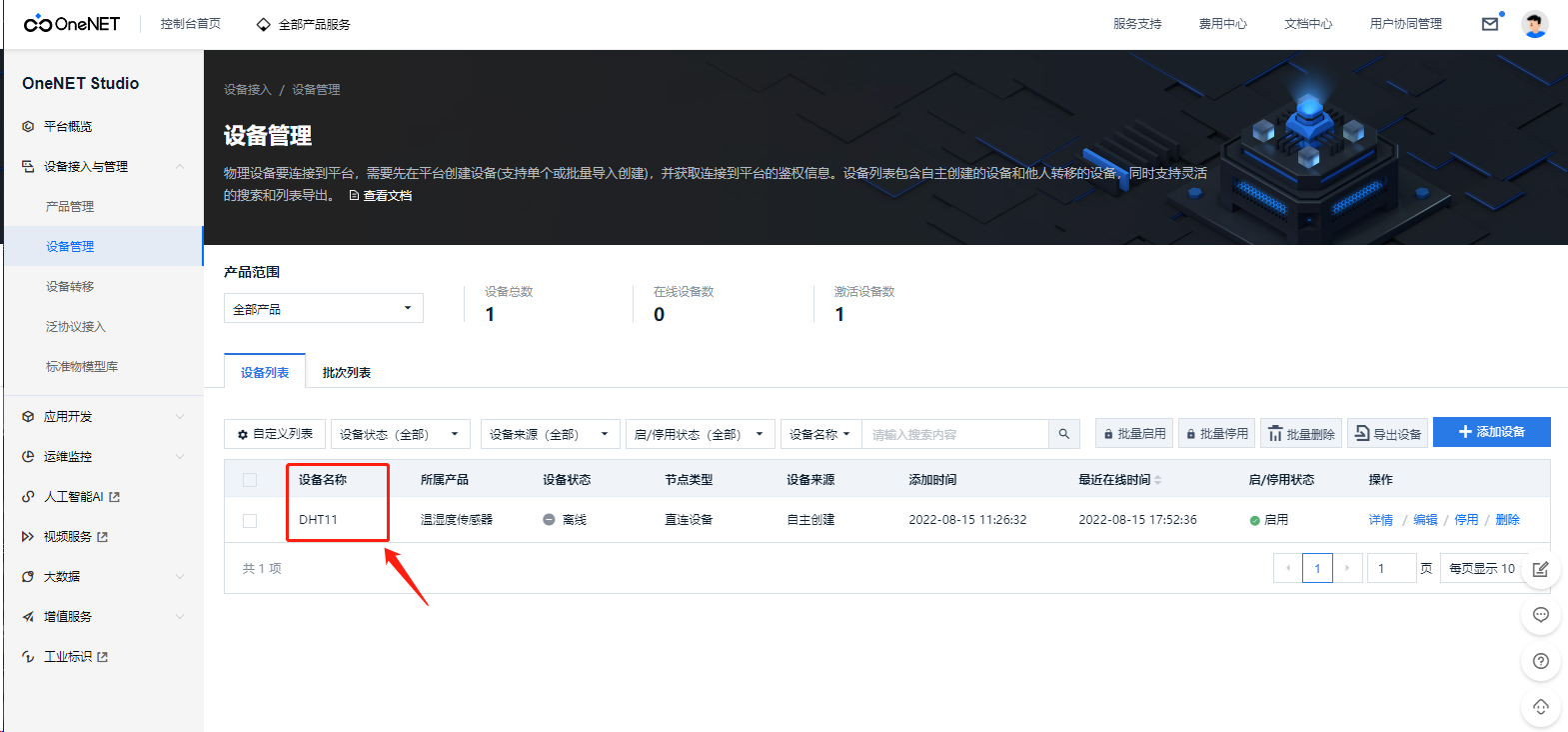
Task: Click the 导出设备 button
Action: [1387, 434]
